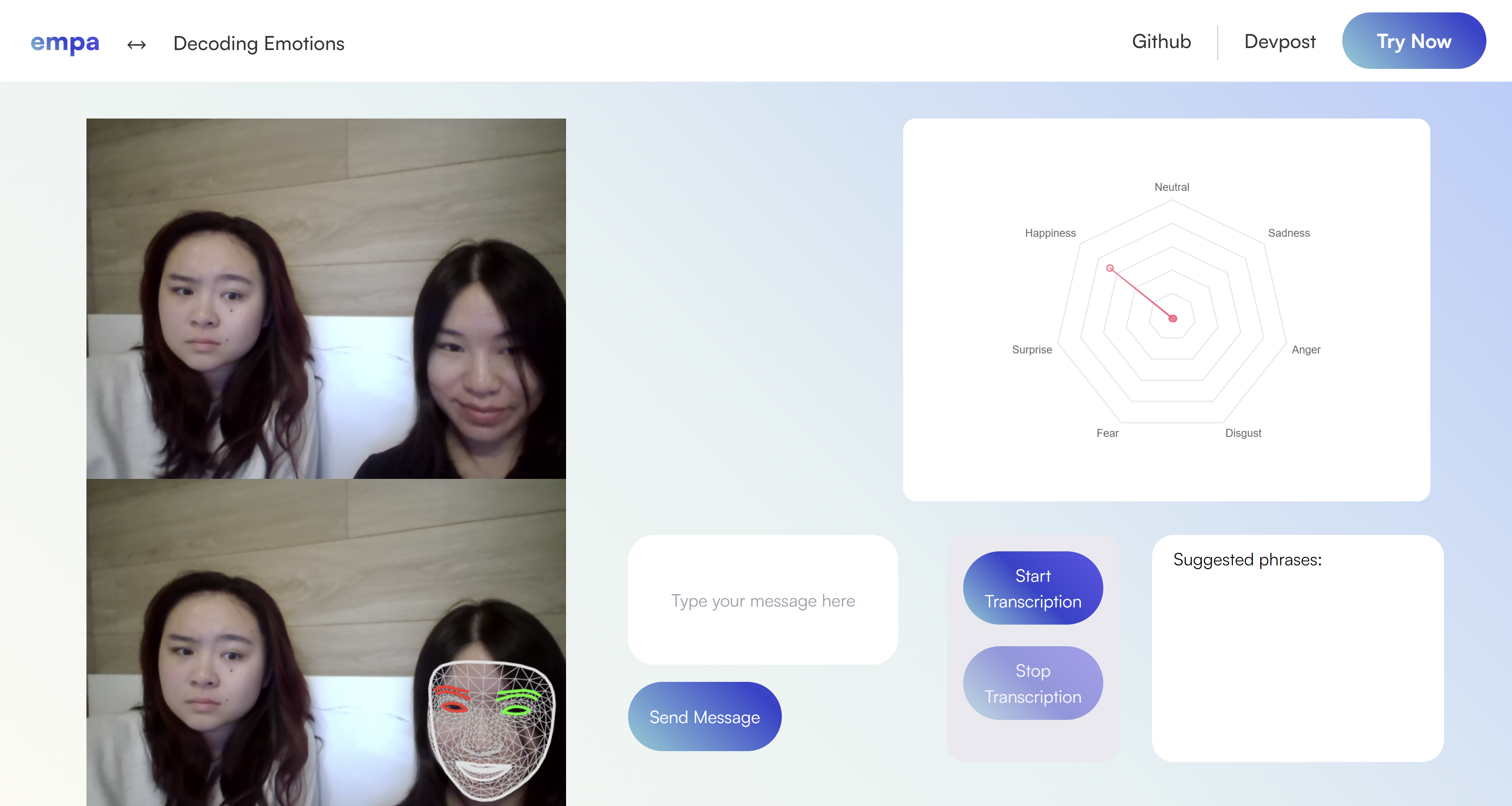Click the Happiness data point on radar chart
Image resolution: width=1512 pixels, height=806 pixels.
point(1109,268)
